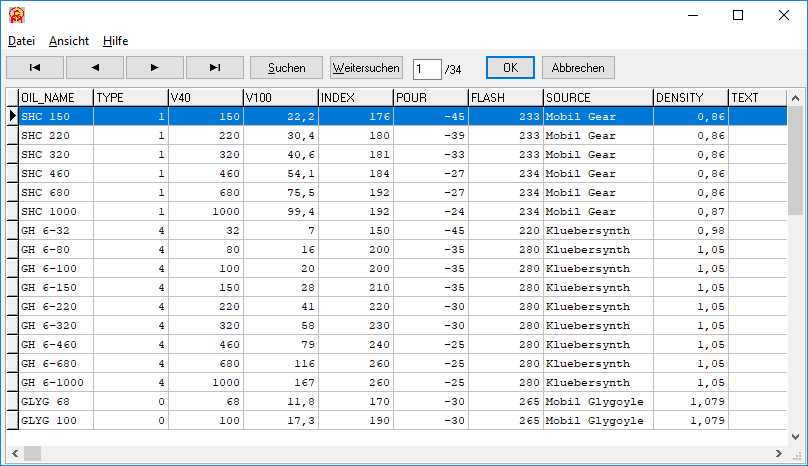The image size is (808, 466).
Task: Click the DENSITY column header
Action: [690, 98]
